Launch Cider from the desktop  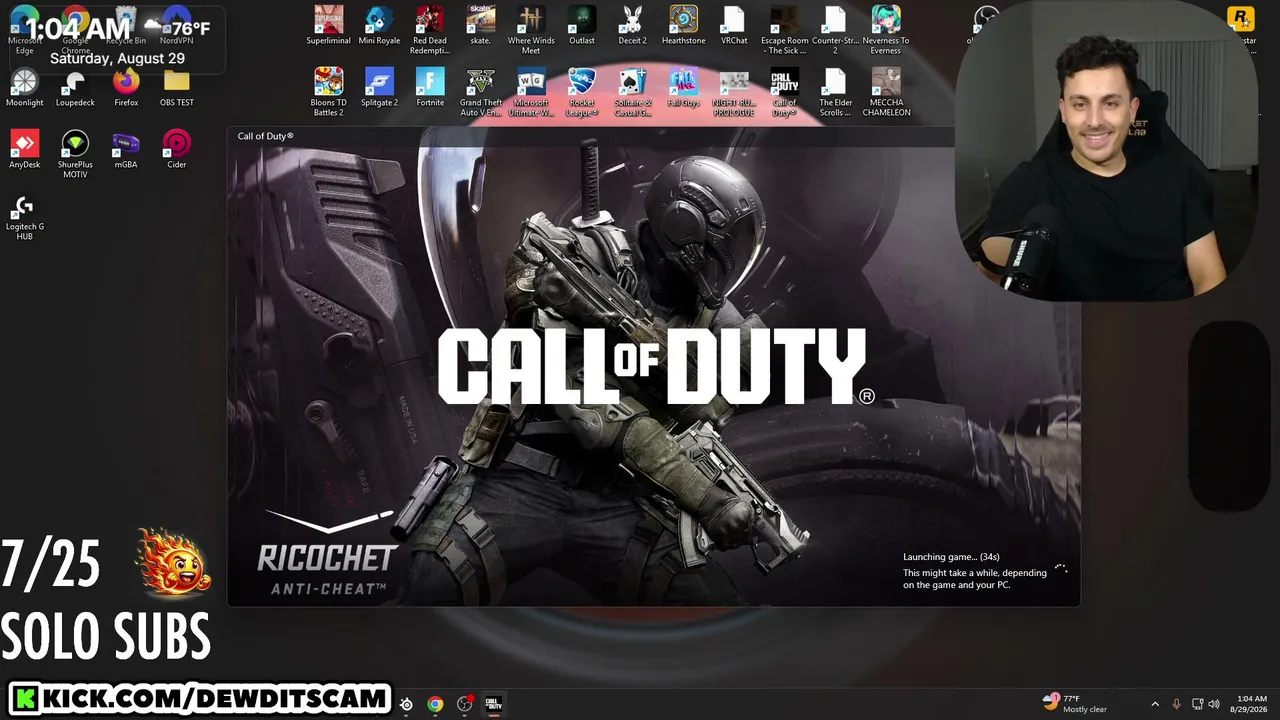[x=177, y=150]
